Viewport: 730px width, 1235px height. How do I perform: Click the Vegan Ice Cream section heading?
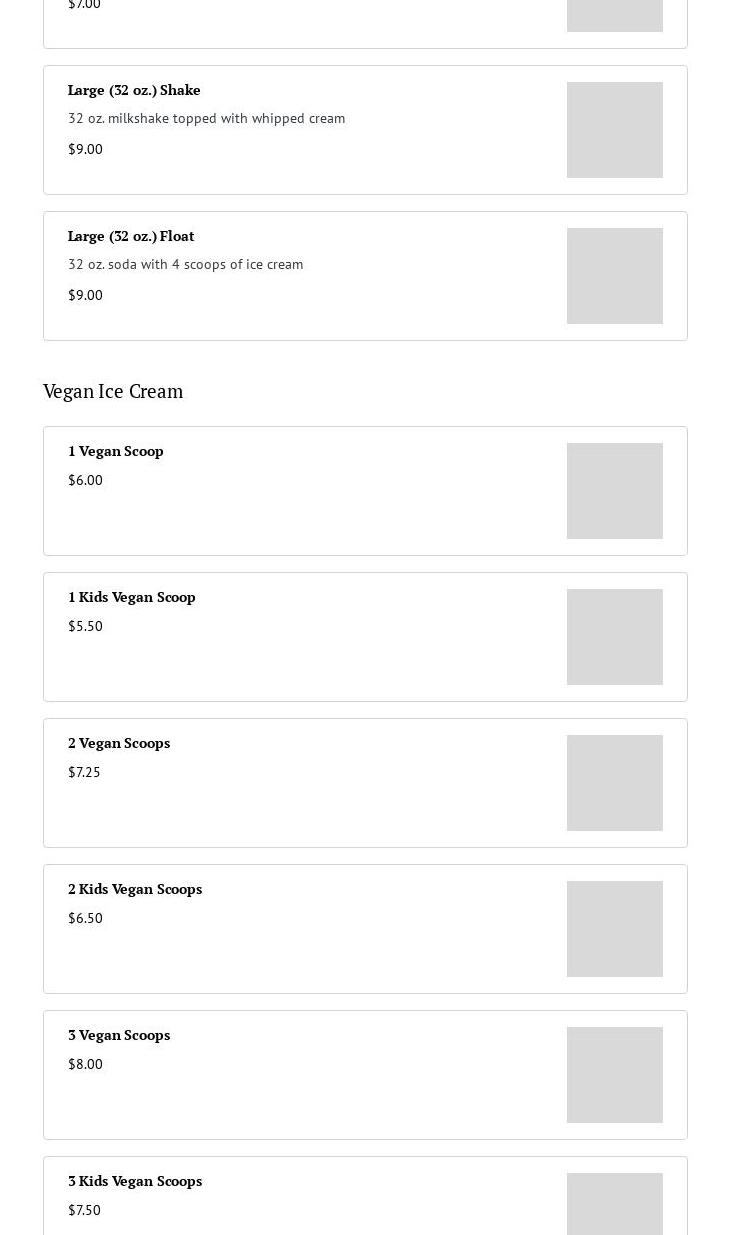click(x=113, y=391)
